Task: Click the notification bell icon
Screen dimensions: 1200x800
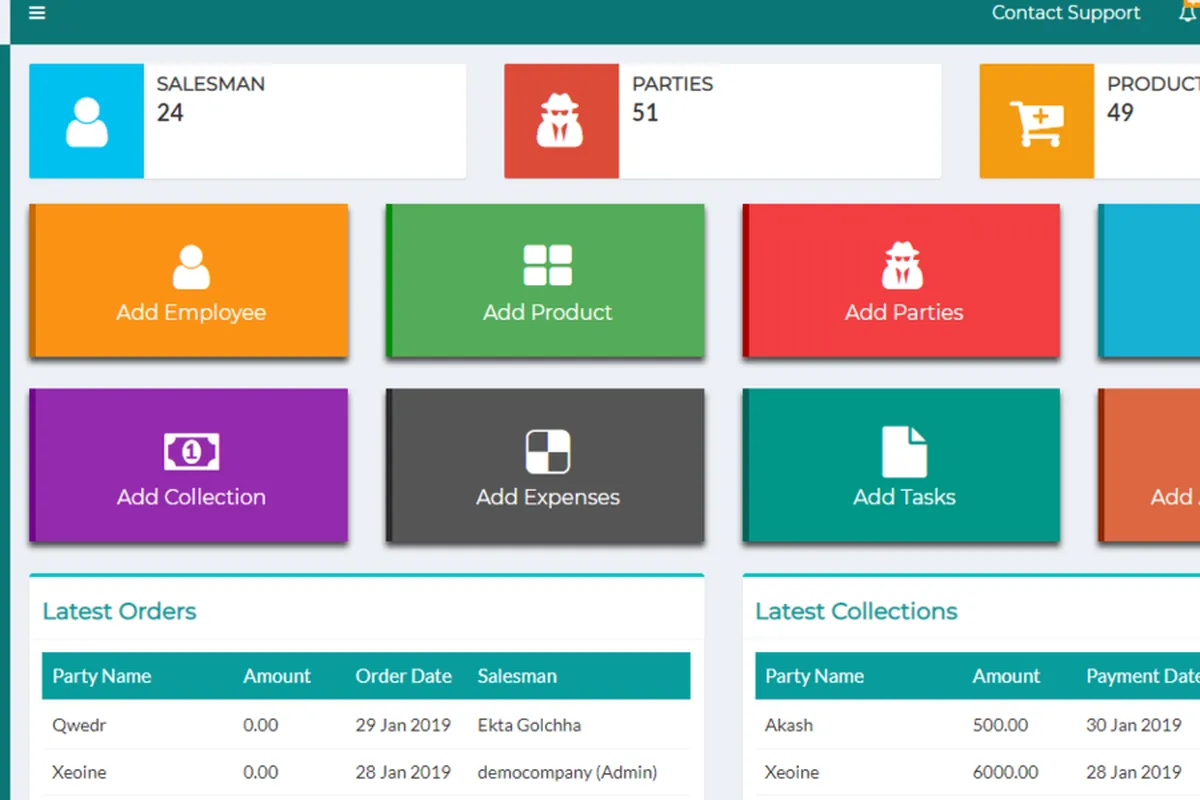Action: point(1189,13)
